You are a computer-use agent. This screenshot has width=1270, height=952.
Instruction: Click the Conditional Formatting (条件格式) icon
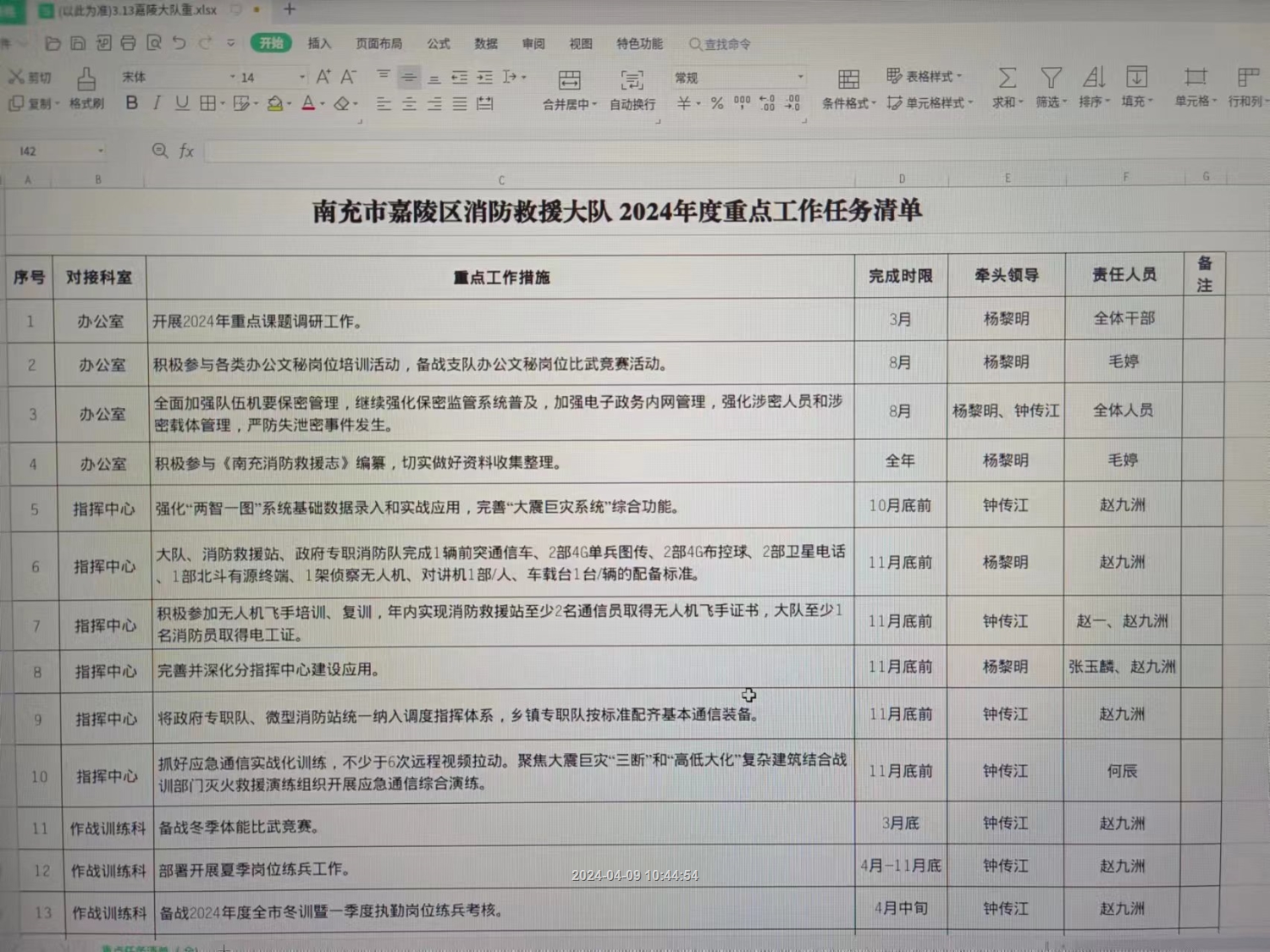(848, 80)
